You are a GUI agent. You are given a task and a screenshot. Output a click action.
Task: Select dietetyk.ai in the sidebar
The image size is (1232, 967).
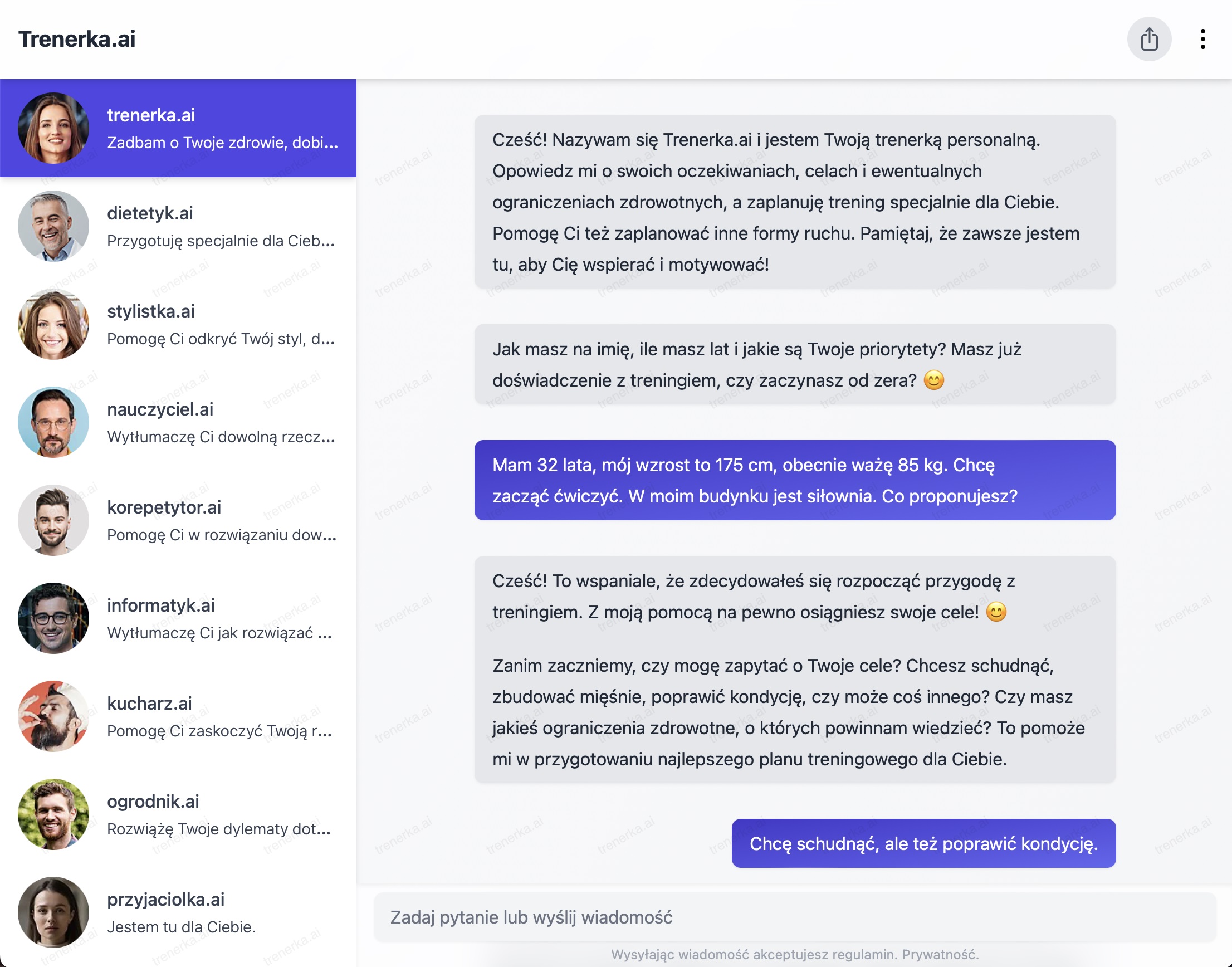coord(221,226)
